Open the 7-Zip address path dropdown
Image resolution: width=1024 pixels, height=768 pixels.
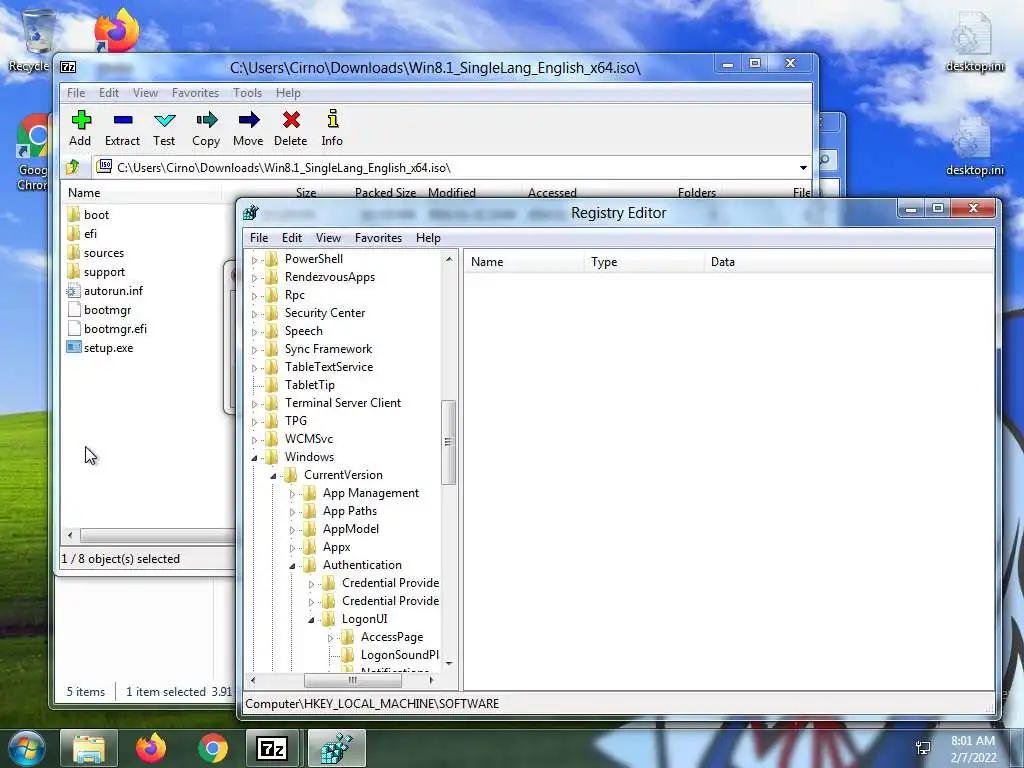[x=803, y=168]
